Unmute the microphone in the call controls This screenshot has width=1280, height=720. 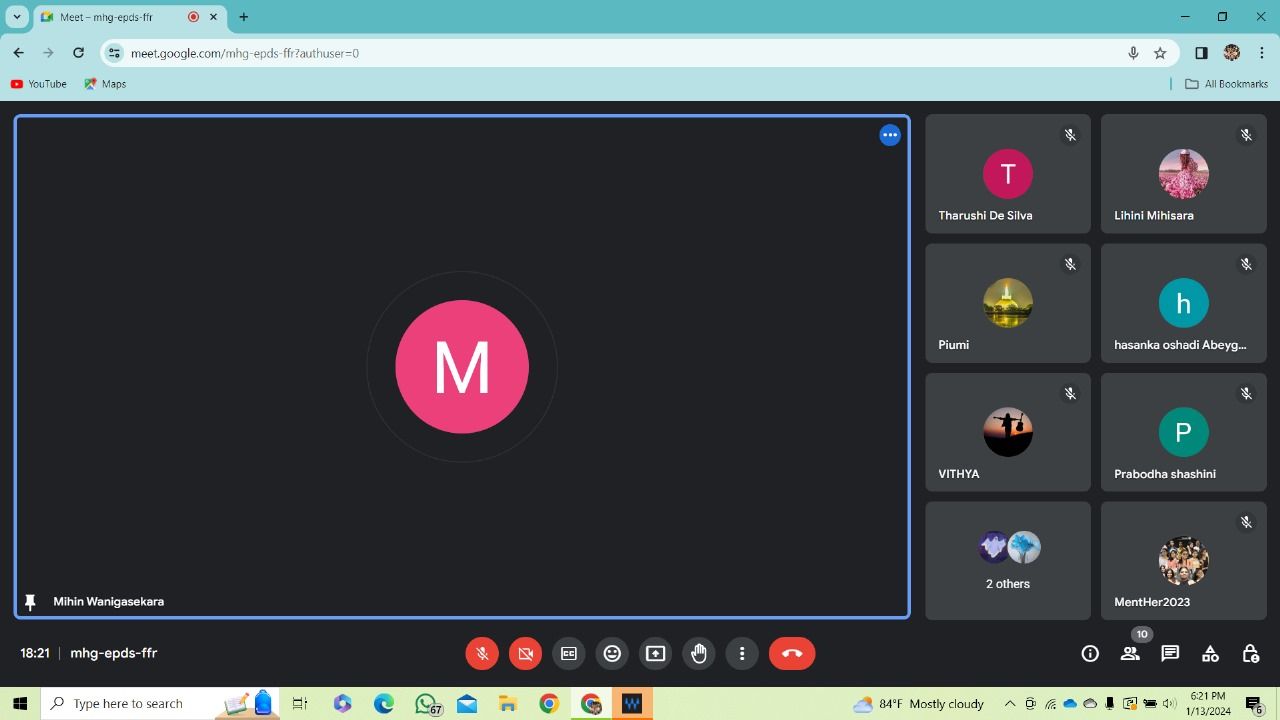coord(482,653)
